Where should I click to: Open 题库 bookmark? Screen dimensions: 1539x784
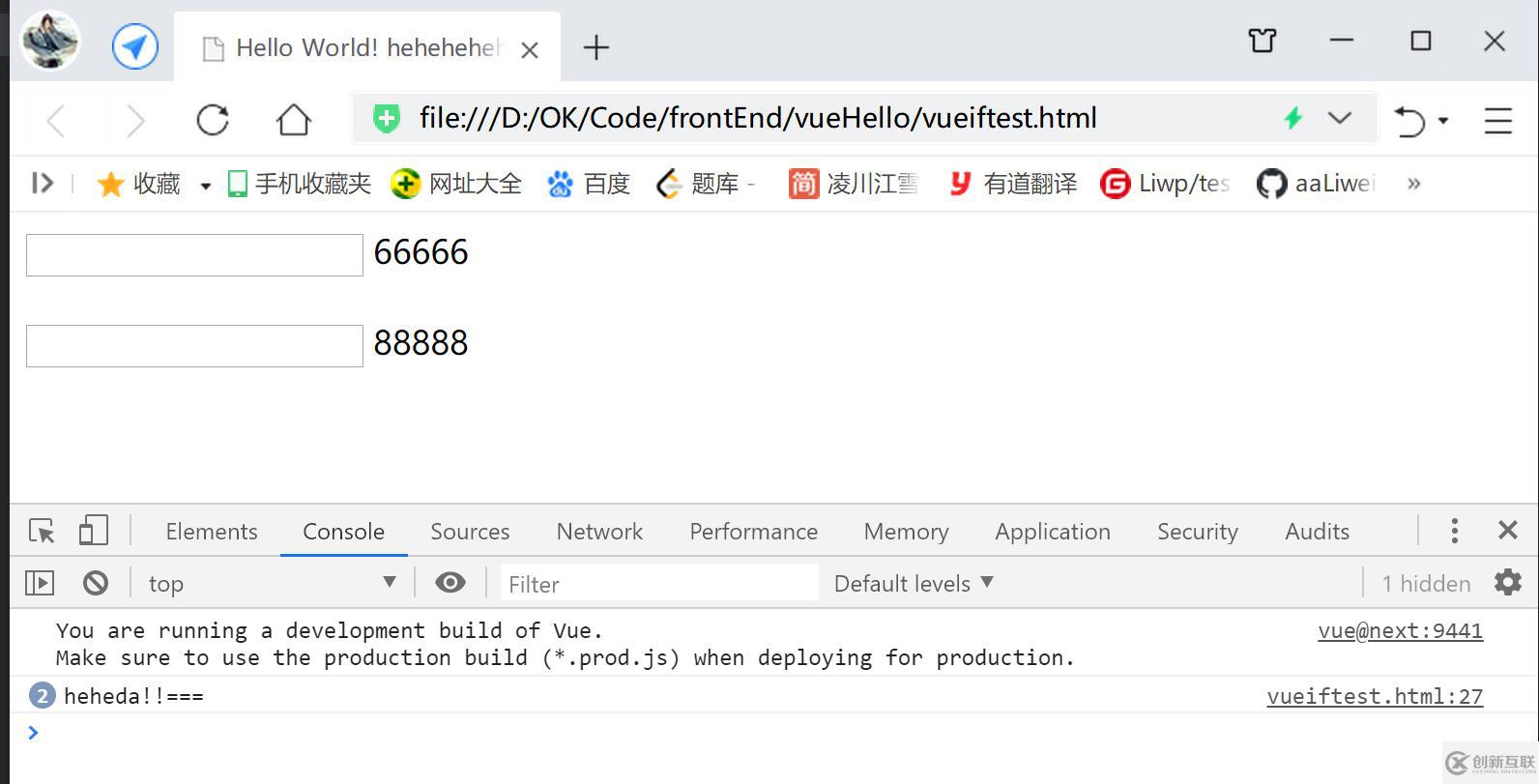coord(705,184)
